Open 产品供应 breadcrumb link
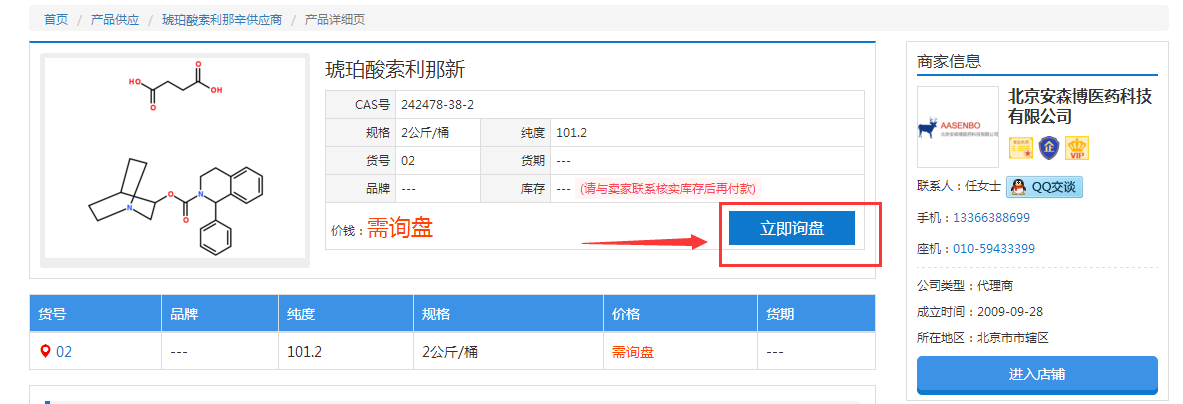This screenshot has width=1183, height=404. (x=115, y=19)
